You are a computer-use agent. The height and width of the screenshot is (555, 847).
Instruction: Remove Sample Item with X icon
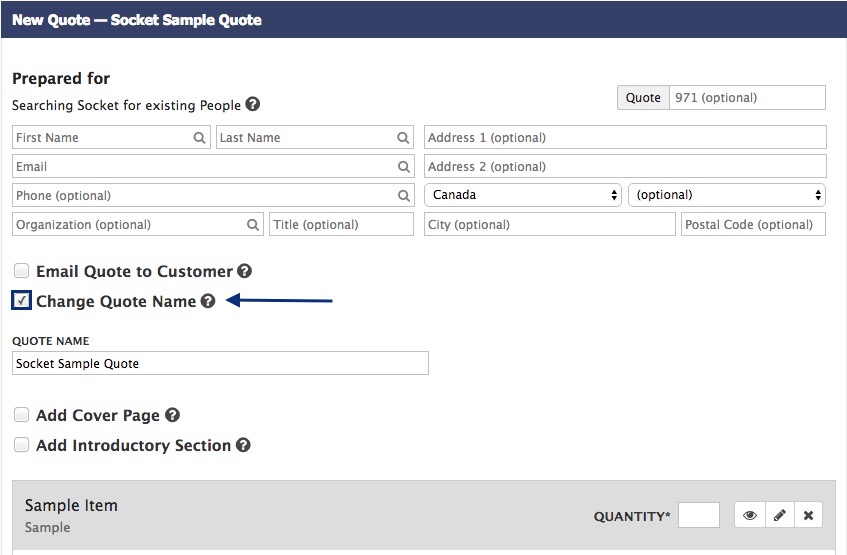pos(808,515)
